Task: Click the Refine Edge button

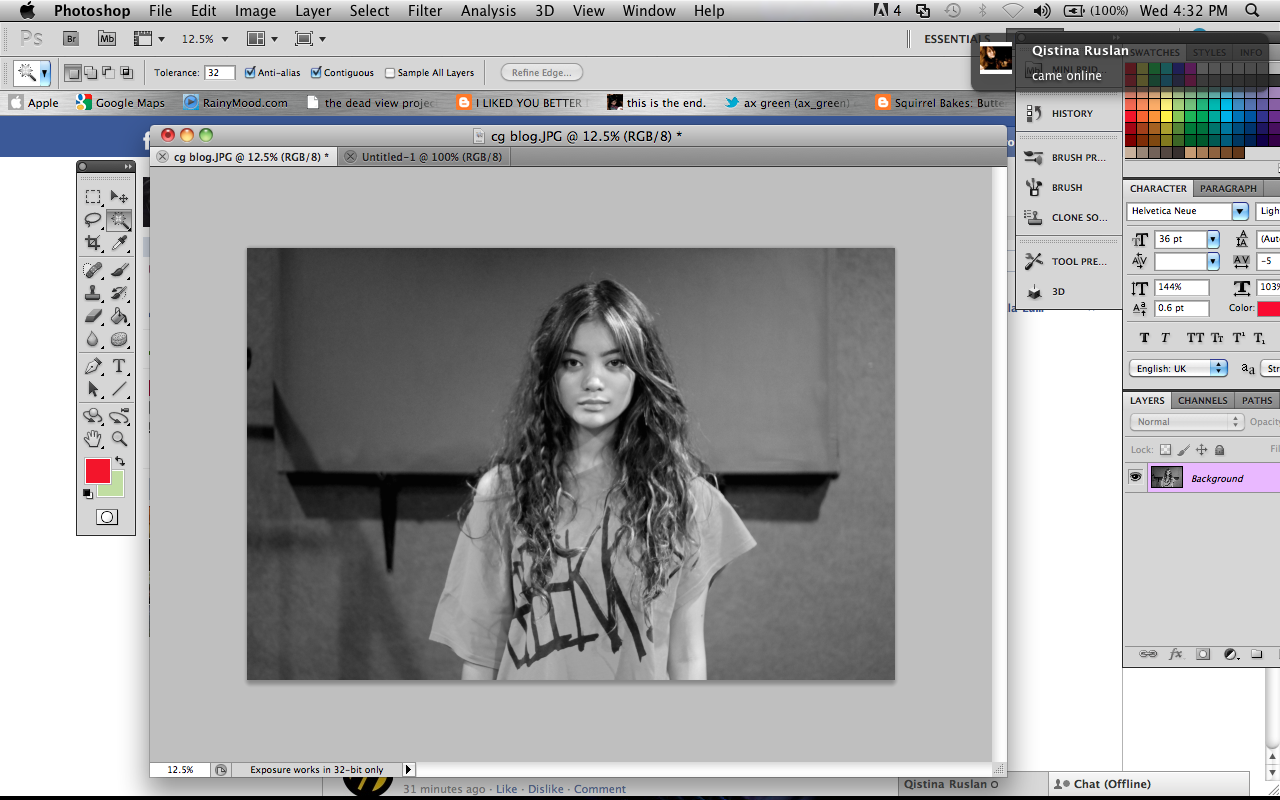Action: [541, 73]
